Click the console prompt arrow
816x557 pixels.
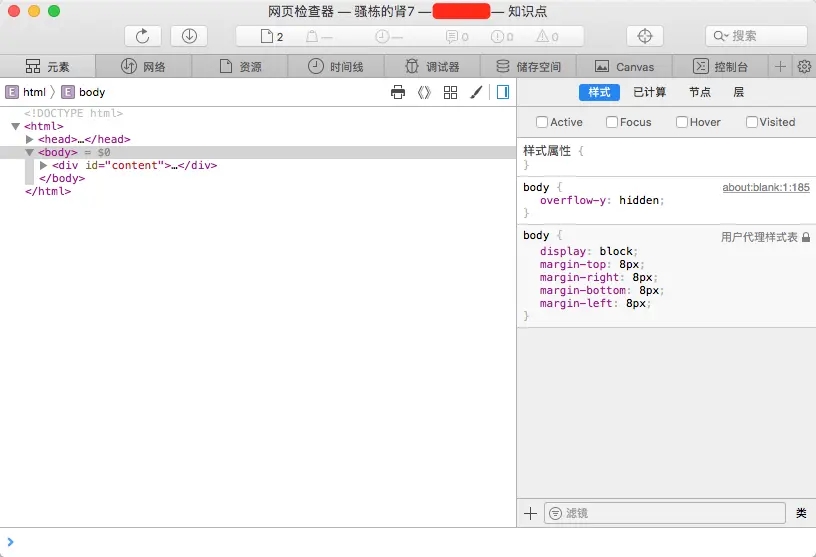[10, 542]
